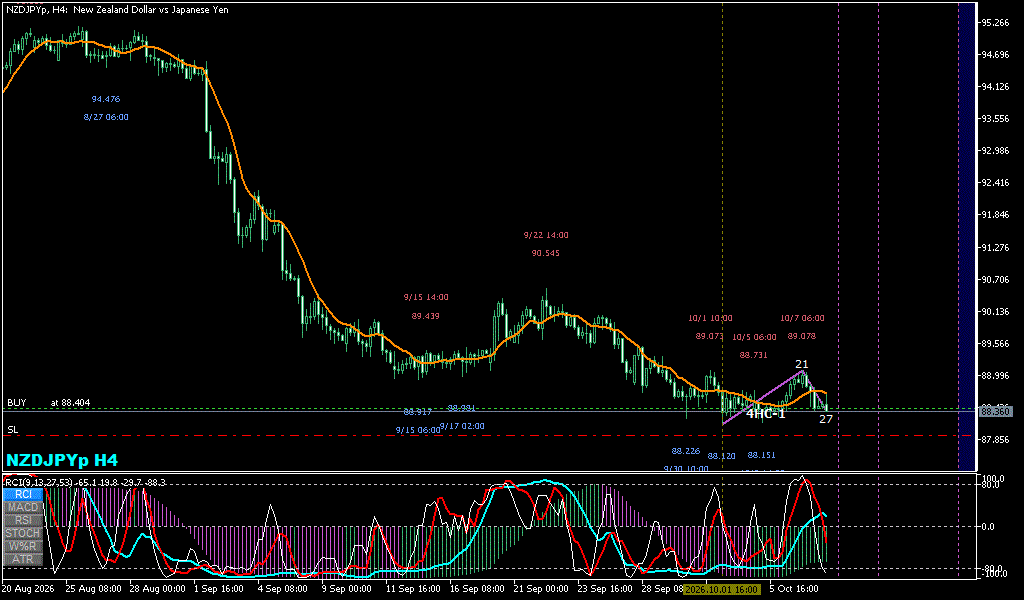Click the 9 Sep 00:00 time axis label
The width and height of the screenshot is (1024, 600).
click(x=347, y=589)
